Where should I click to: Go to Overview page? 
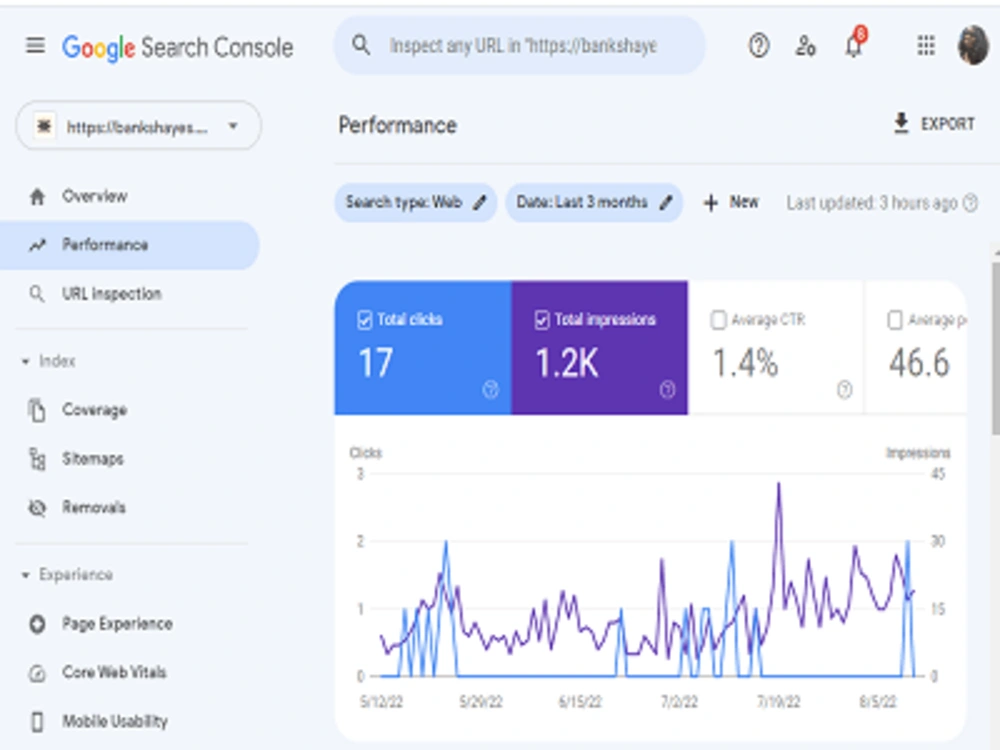click(x=94, y=196)
